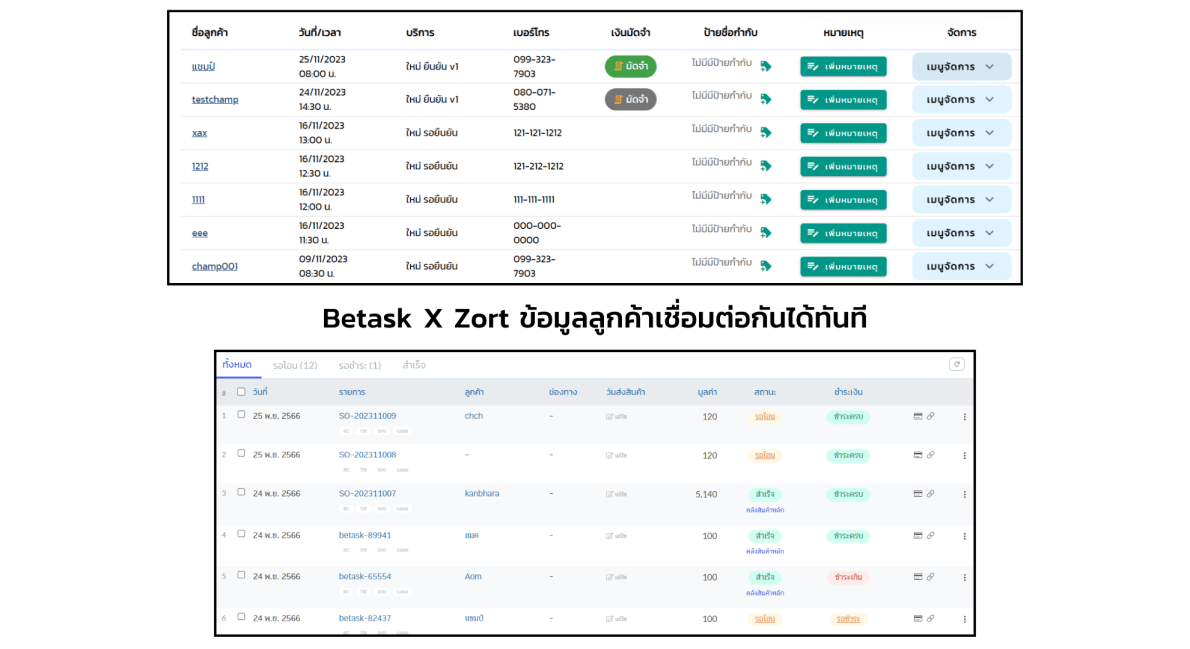Click the edit shipping date icon on row 1
This screenshot has width=1190, height=649.
[610, 415]
